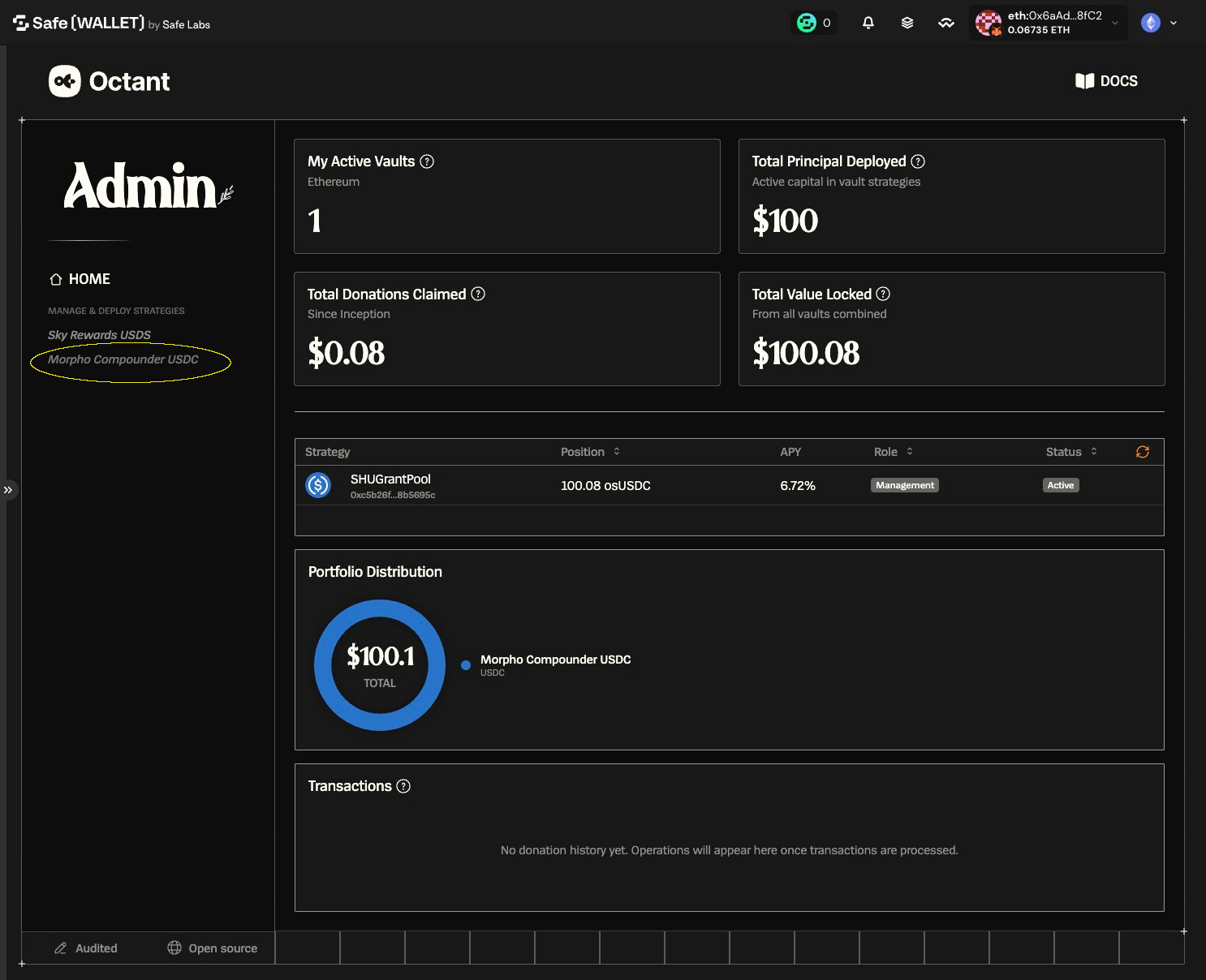Show help for Total Donations Claimed
The image size is (1206, 980).
pyautogui.click(x=478, y=294)
